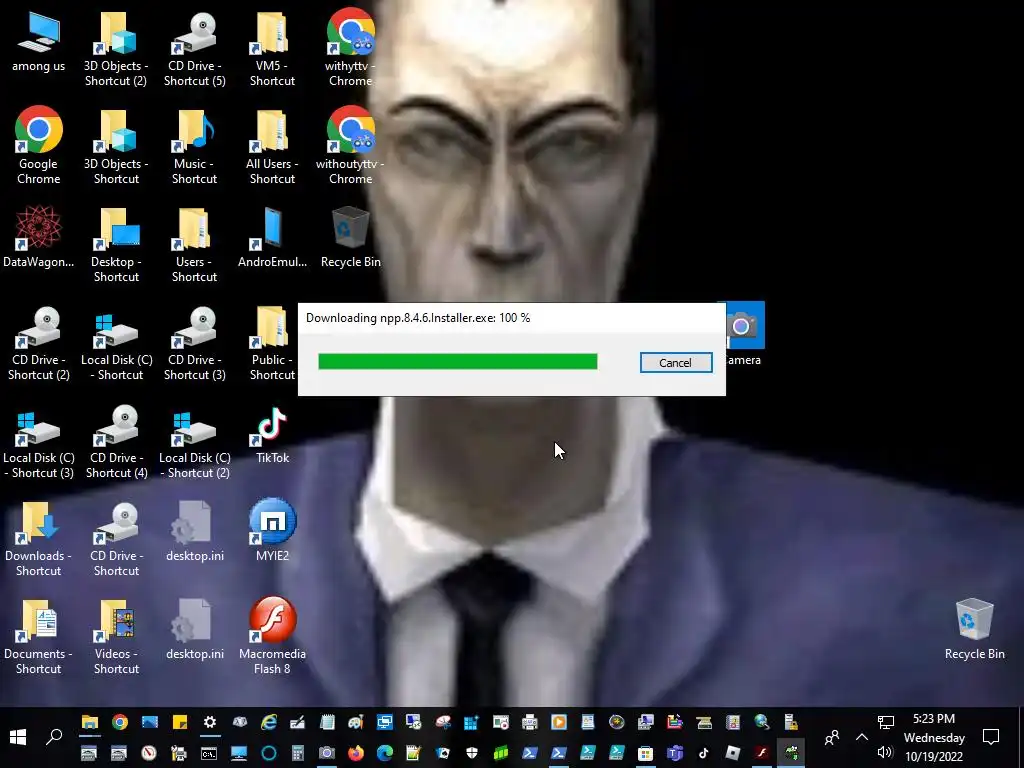Select the TikTok desktop shortcut

pyautogui.click(x=272, y=434)
